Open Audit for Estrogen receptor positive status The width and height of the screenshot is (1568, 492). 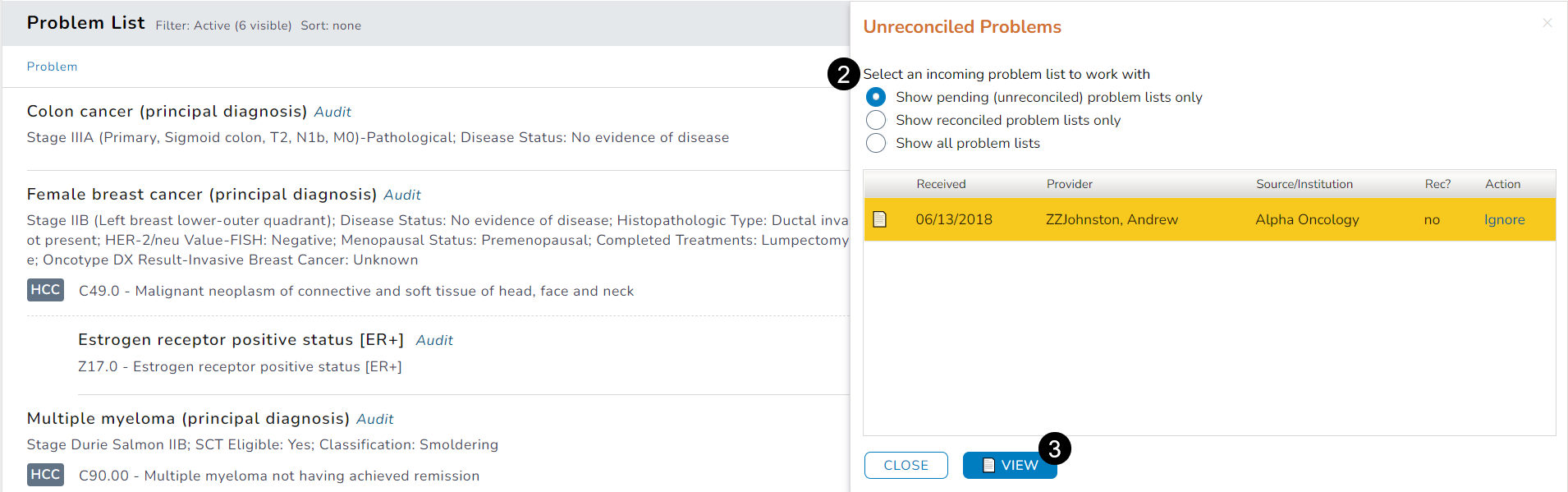coord(434,340)
